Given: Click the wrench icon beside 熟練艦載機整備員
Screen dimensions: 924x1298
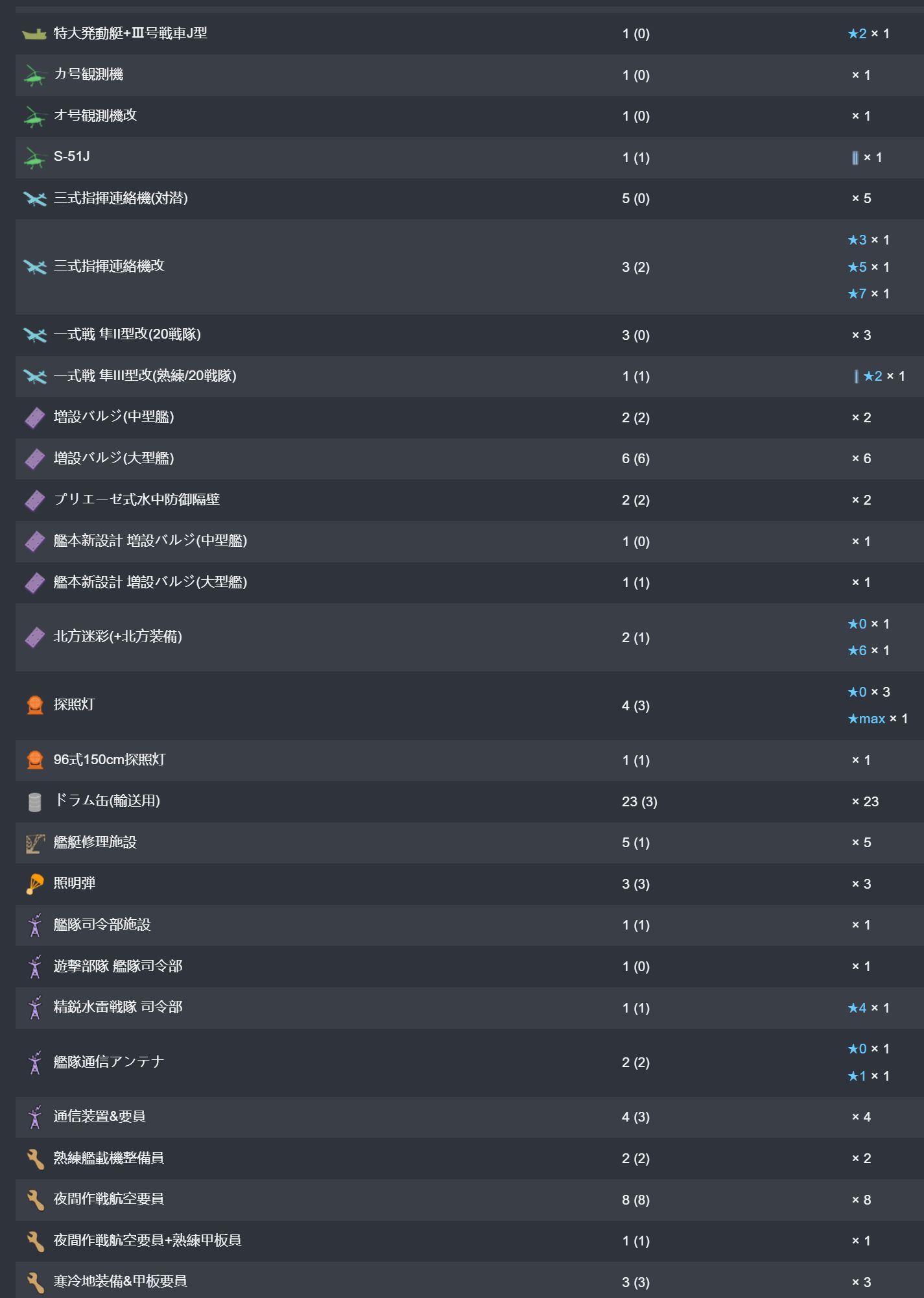Looking at the screenshot, I should [34, 1159].
